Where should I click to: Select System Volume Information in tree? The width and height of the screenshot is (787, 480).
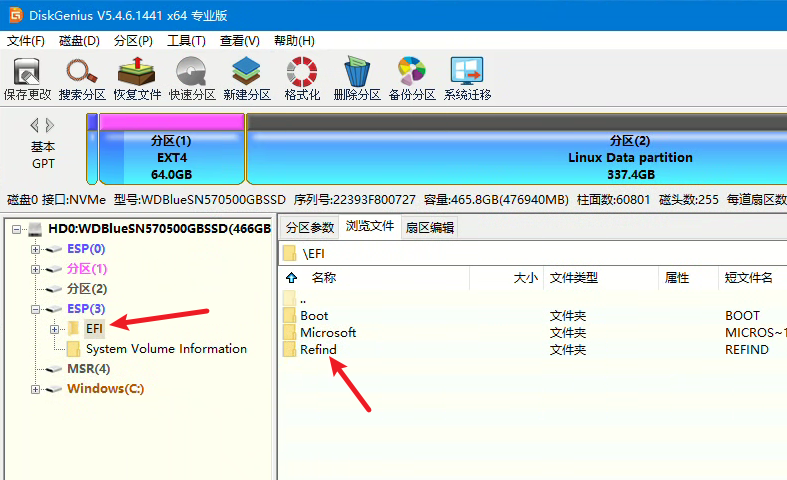pos(166,348)
